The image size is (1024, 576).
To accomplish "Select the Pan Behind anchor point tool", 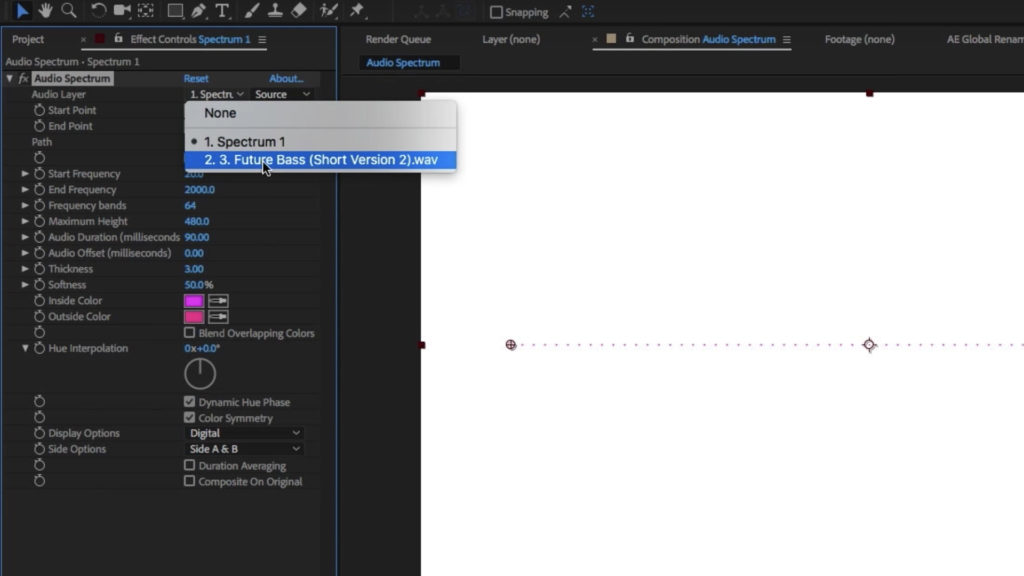I will [x=146, y=10].
